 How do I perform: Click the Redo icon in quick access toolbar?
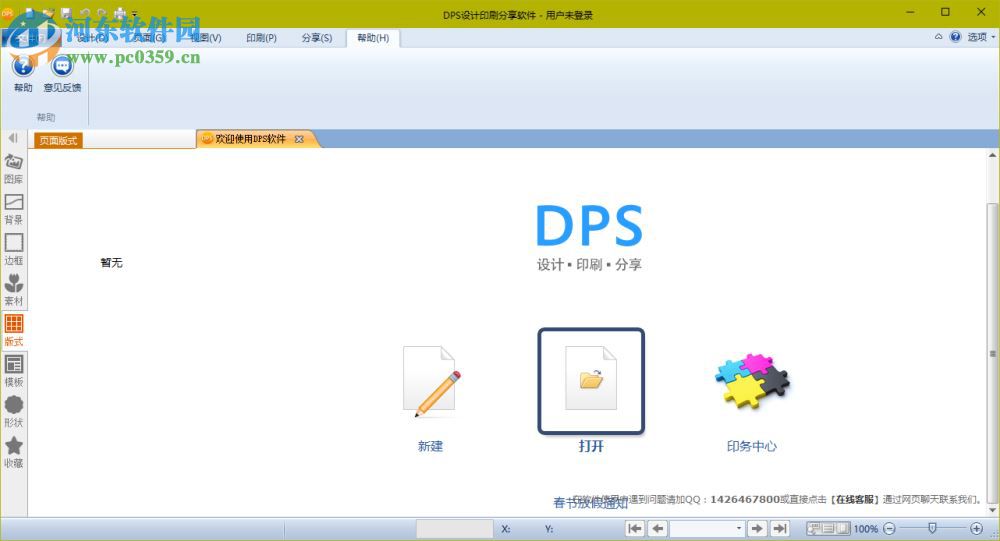coord(101,13)
